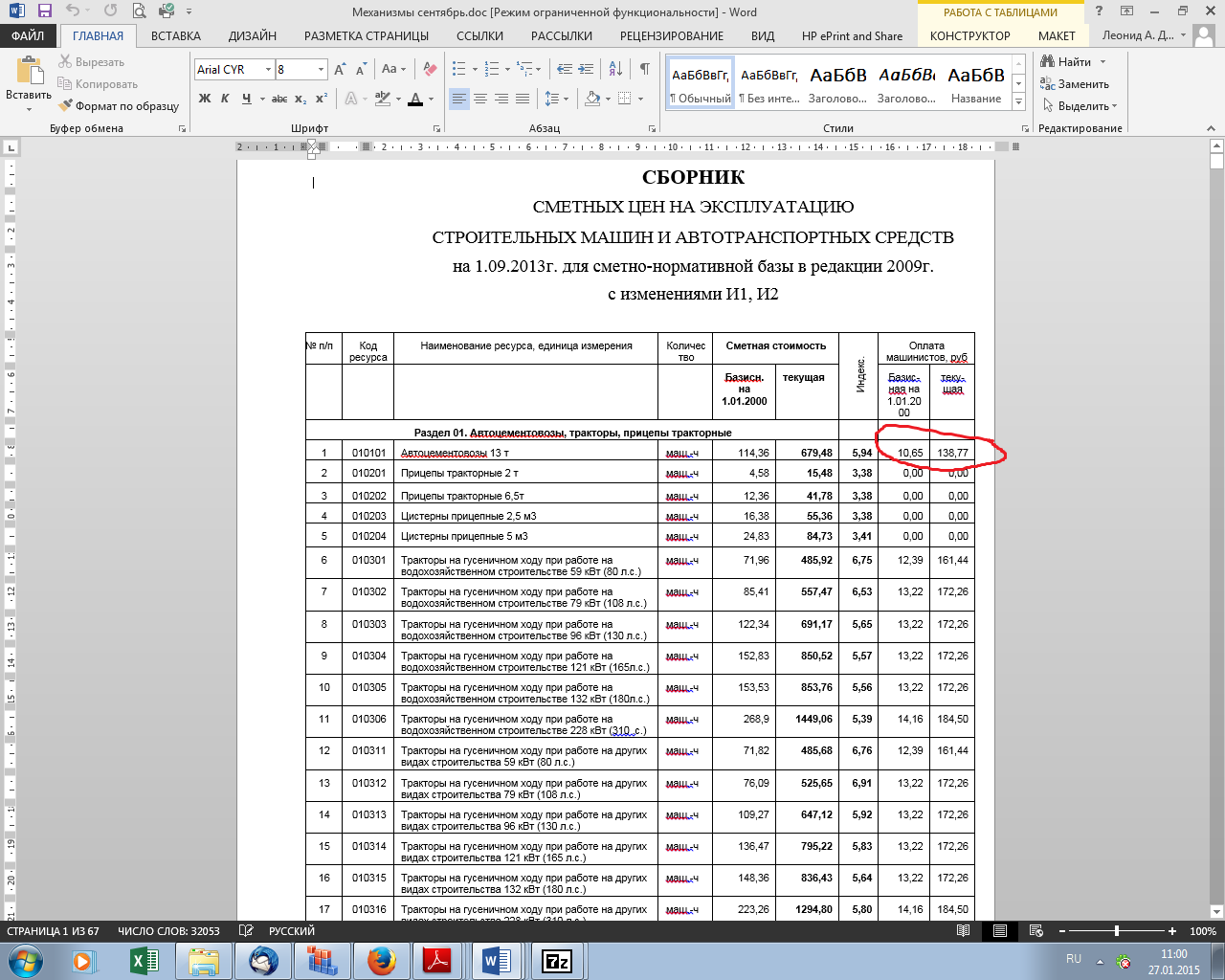Open the font size dropdown
The image size is (1225, 980).
pyautogui.click(x=321, y=70)
